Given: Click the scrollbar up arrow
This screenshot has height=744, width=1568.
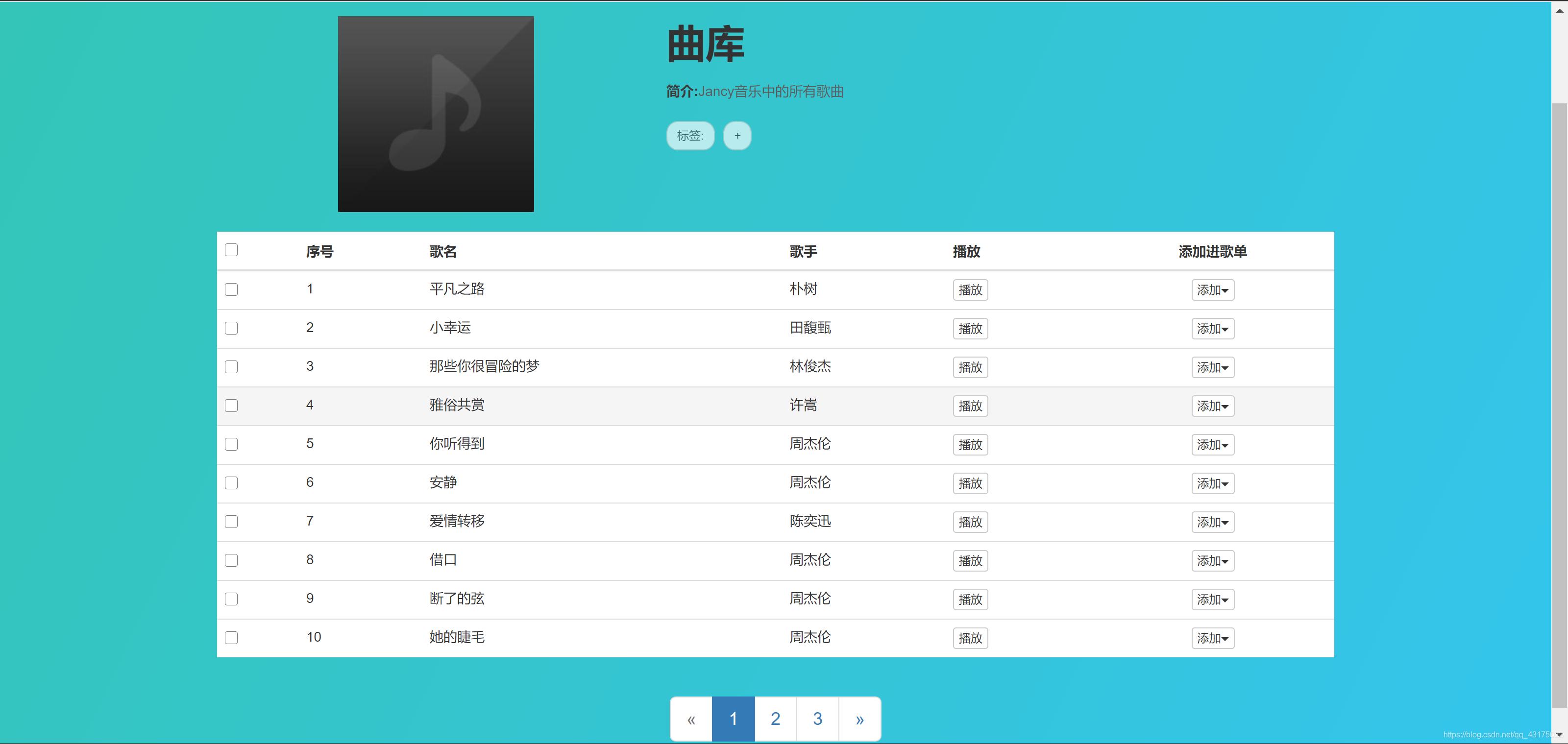Looking at the screenshot, I should pyautogui.click(x=1560, y=10).
